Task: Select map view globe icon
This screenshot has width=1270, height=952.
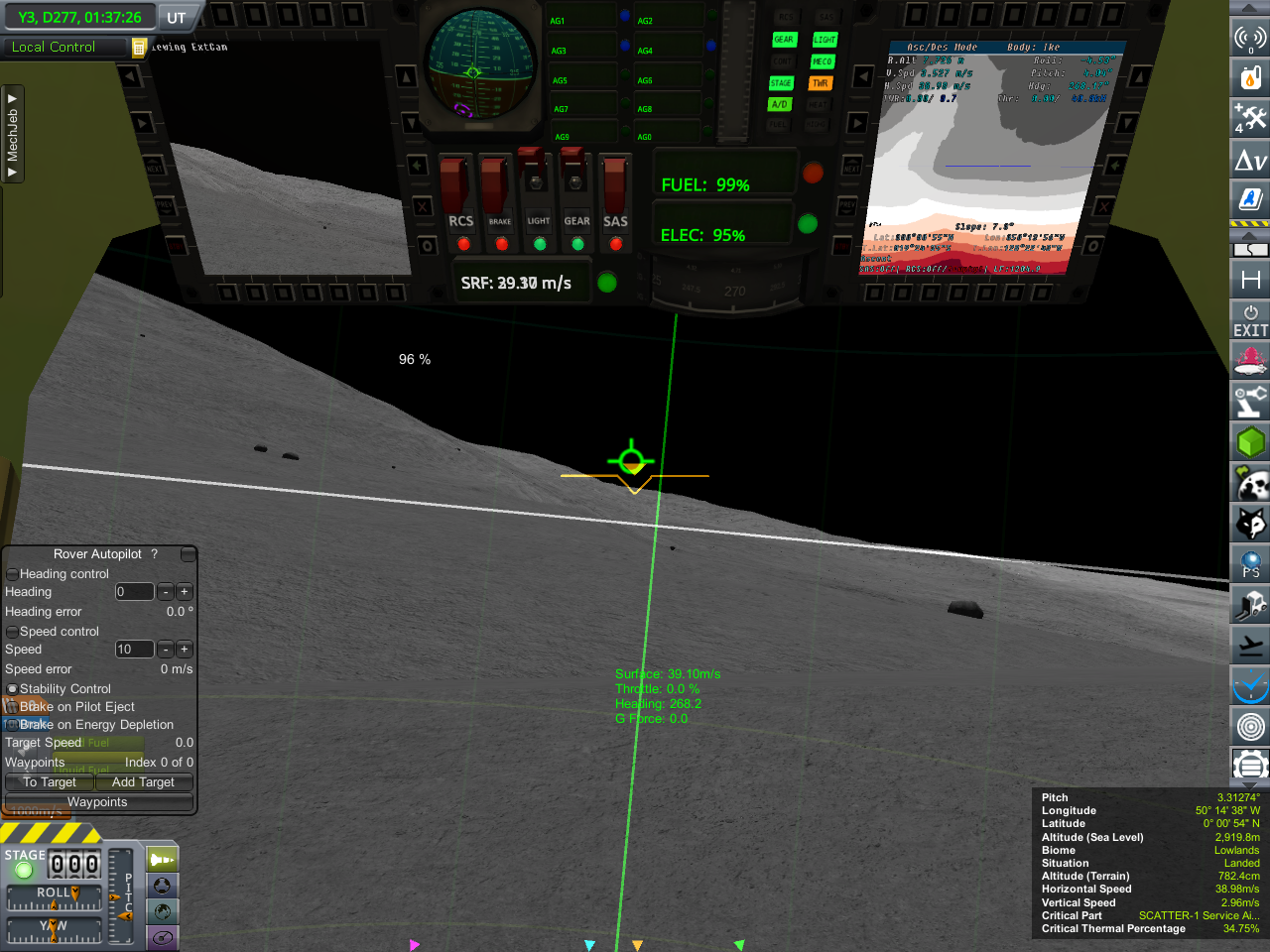Action: pyautogui.click(x=163, y=911)
